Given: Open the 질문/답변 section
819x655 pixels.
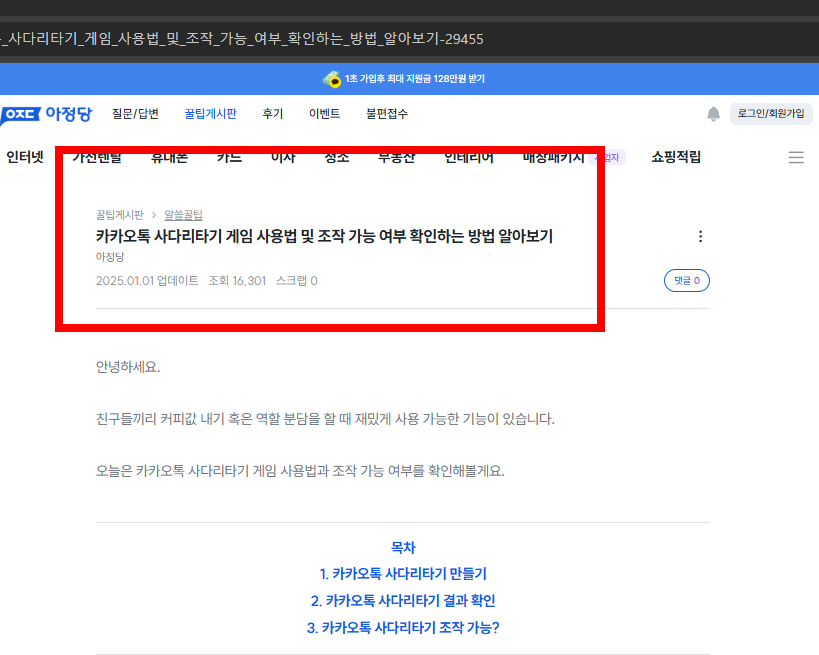Looking at the screenshot, I should click(140, 114).
